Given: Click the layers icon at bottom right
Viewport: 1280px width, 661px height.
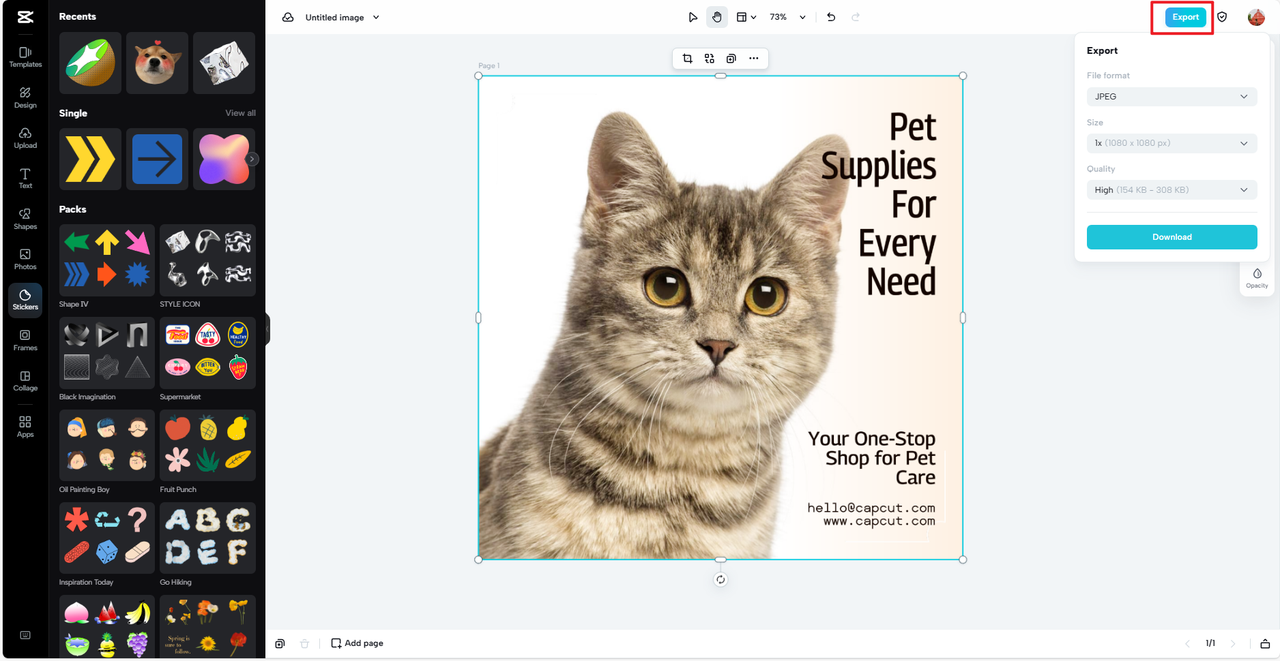Looking at the screenshot, I should (1265, 643).
